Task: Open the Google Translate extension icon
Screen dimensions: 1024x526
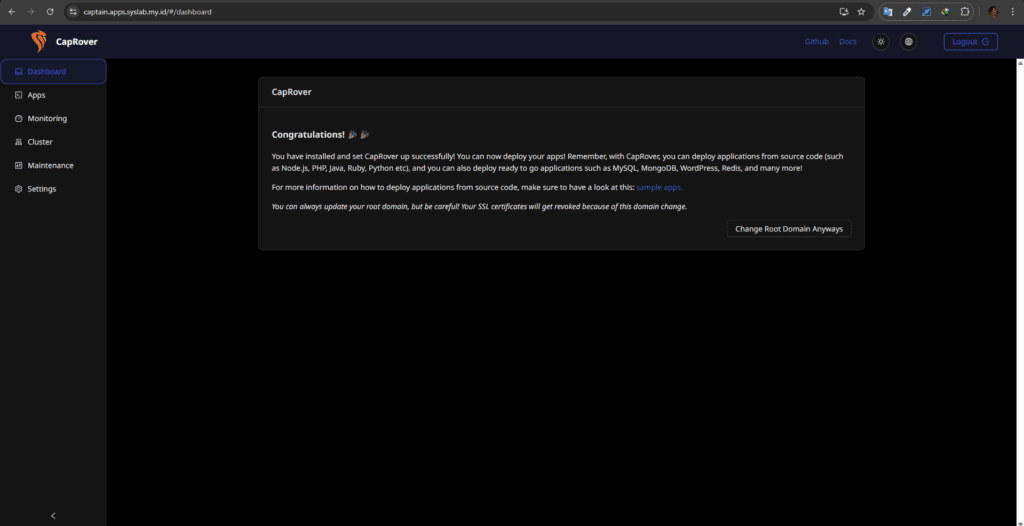Action: [888, 12]
